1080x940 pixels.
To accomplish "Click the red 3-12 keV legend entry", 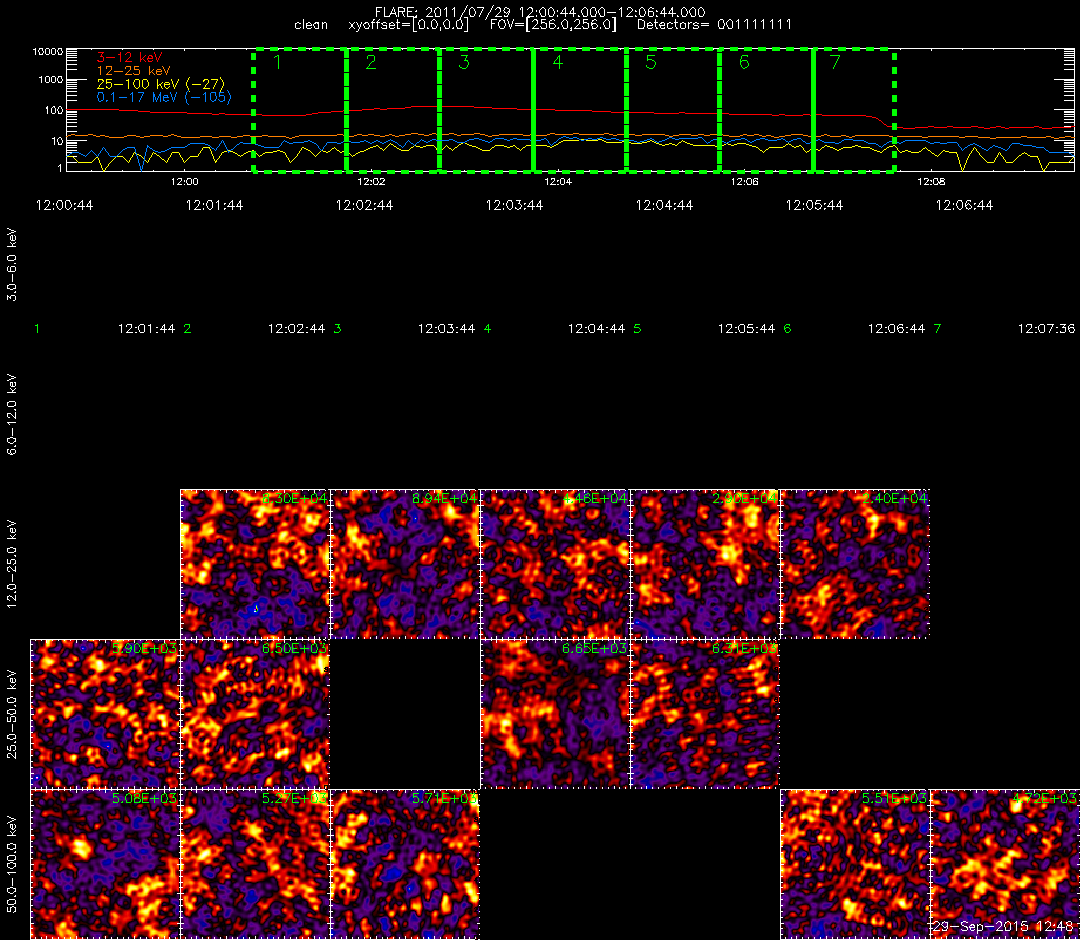I will click(129, 58).
